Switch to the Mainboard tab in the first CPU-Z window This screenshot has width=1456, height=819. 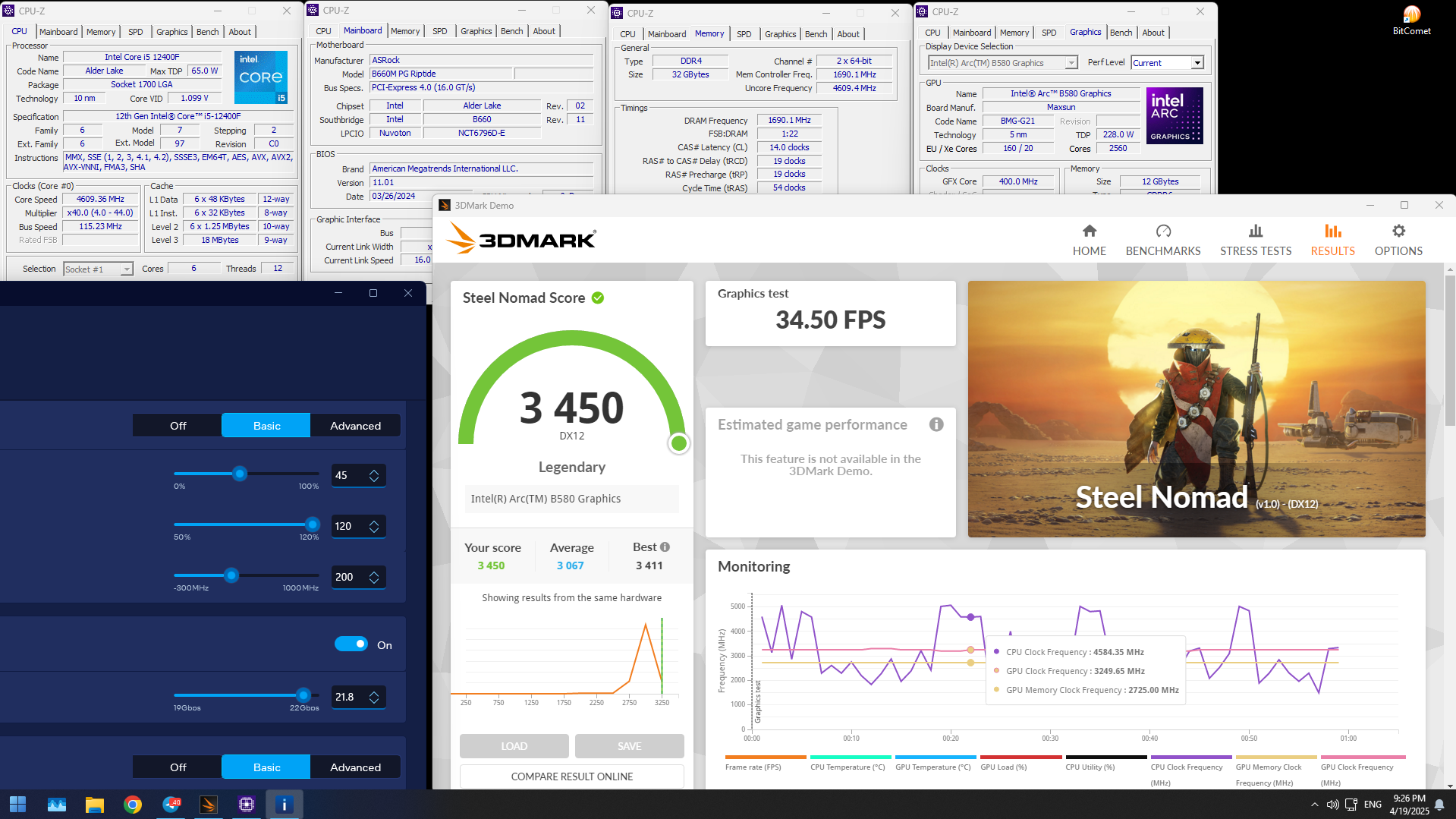[58, 32]
